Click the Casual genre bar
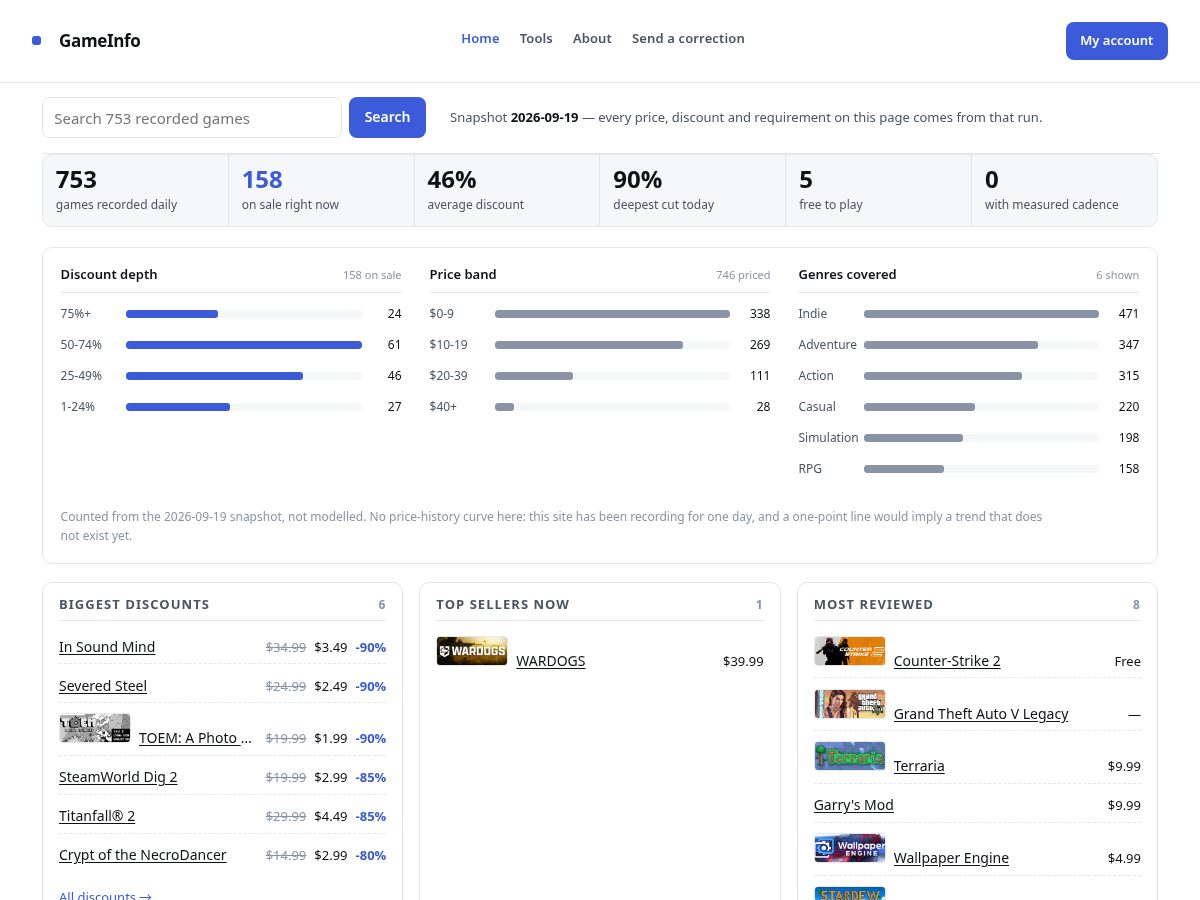This screenshot has width=1200, height=900. pyautogui.click(x=981, y=407)
